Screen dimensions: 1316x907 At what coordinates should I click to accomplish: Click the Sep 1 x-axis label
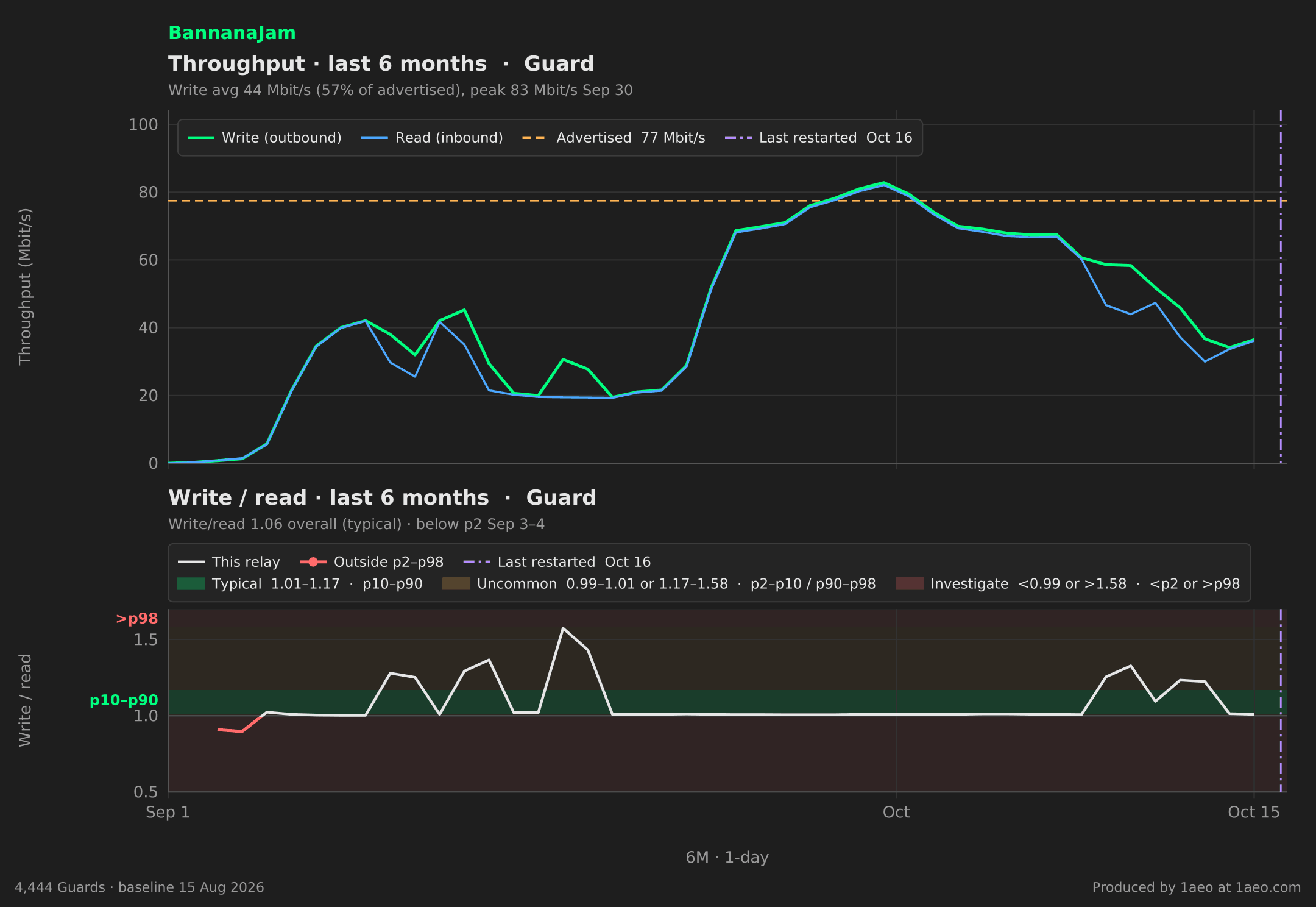tap(168, 813)
